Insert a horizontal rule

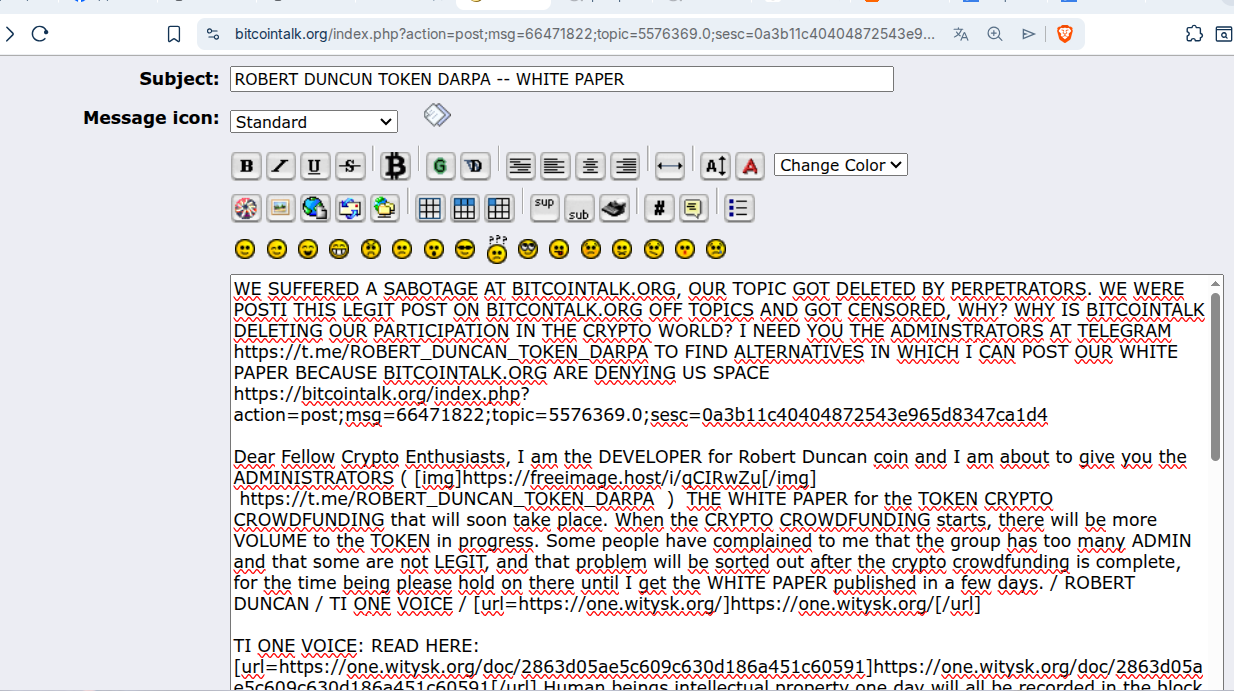pos(669,166)
